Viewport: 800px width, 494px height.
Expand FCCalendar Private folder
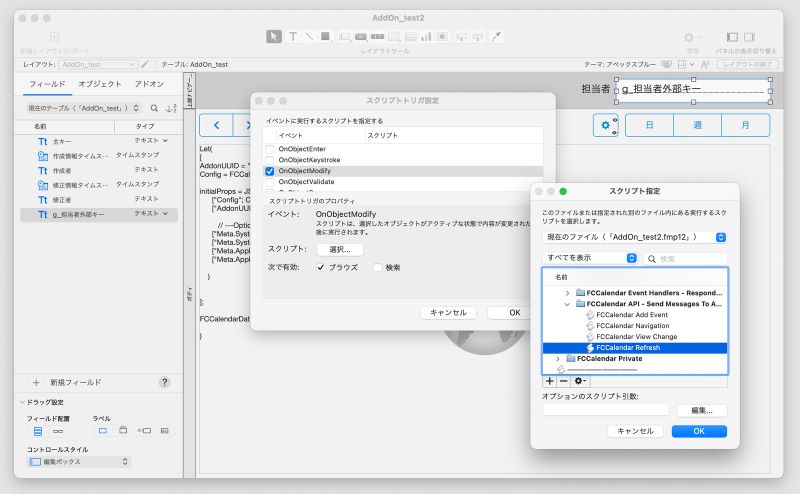(x=558, y=359)
